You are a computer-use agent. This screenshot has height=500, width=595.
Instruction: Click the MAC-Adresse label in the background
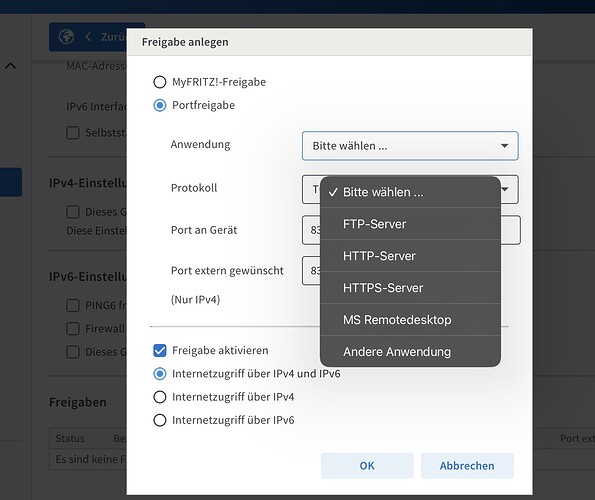tap(96, 66)
